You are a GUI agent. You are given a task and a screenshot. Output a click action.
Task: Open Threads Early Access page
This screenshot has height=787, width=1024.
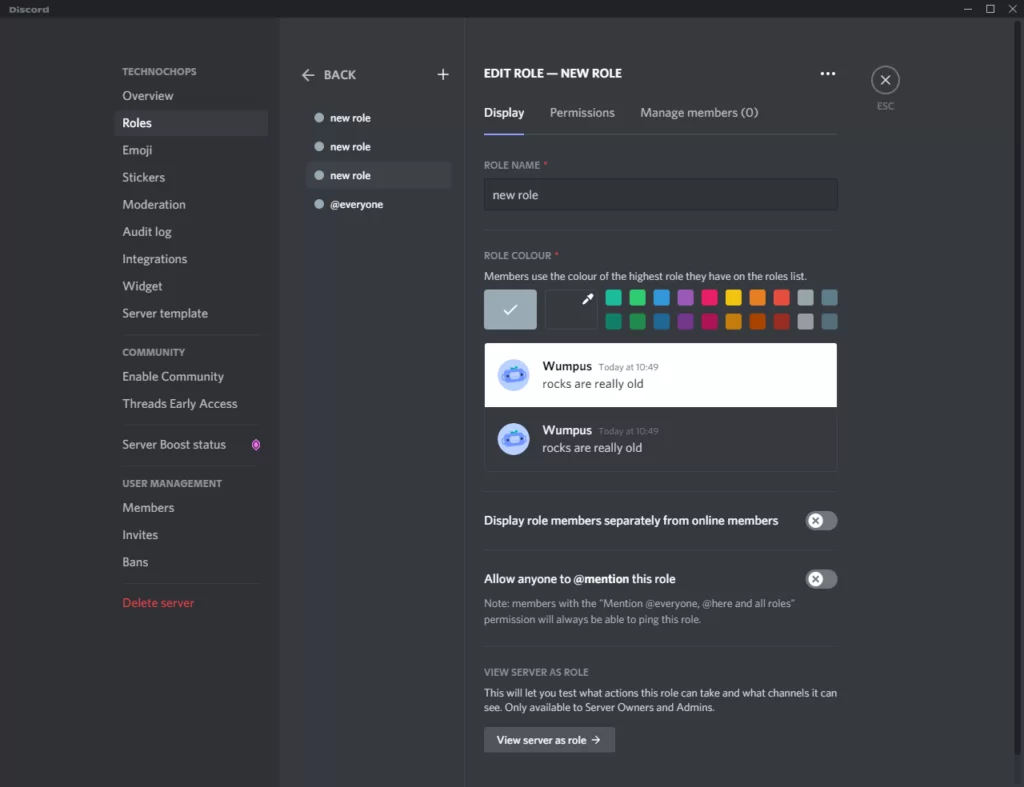[x=191, y=404]
